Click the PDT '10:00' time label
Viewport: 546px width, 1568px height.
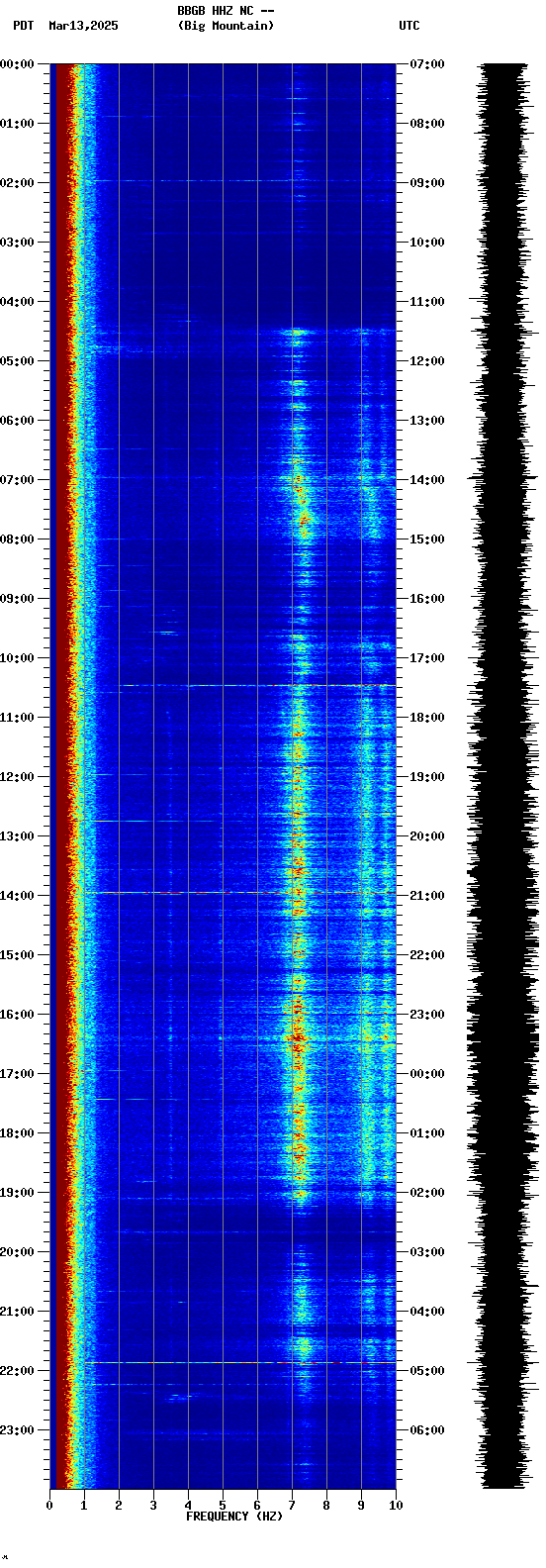tap(17, 658)
